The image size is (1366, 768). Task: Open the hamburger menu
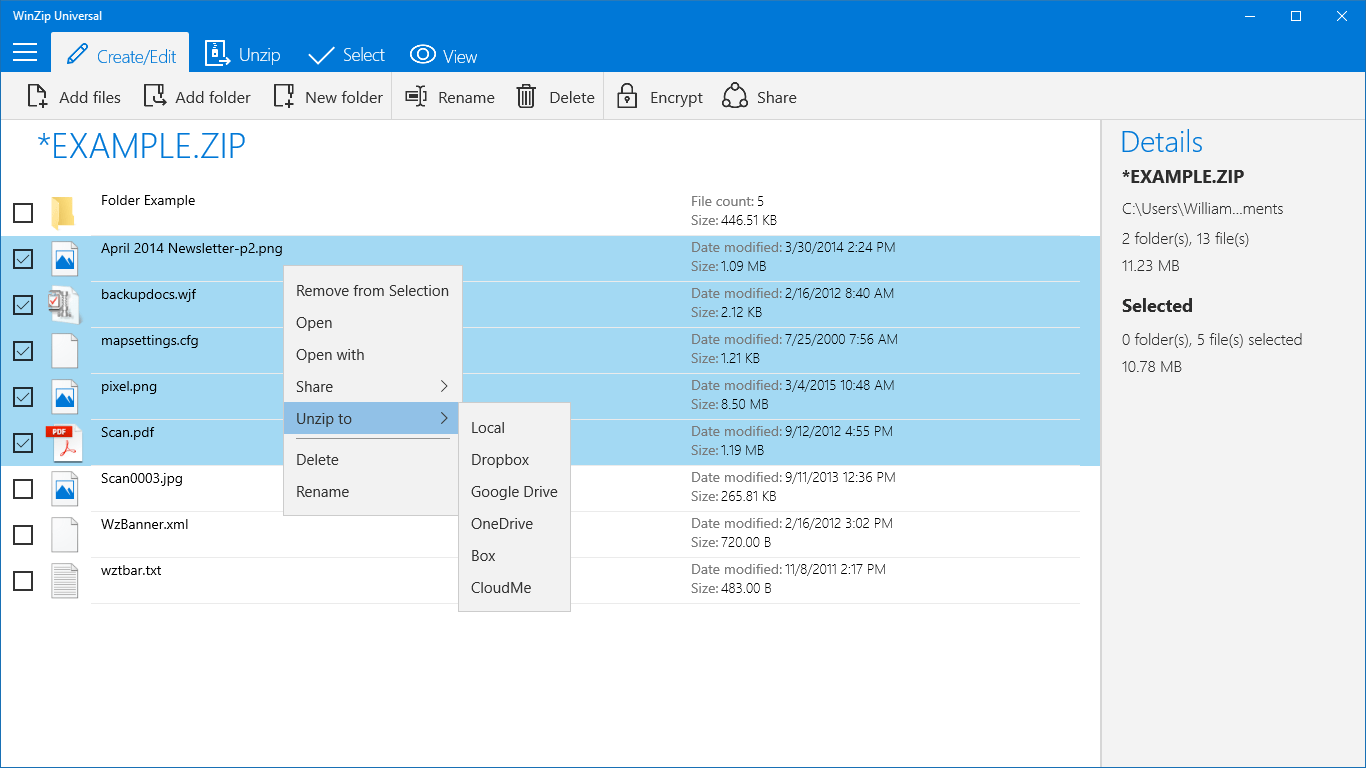[x=24, y=53]
